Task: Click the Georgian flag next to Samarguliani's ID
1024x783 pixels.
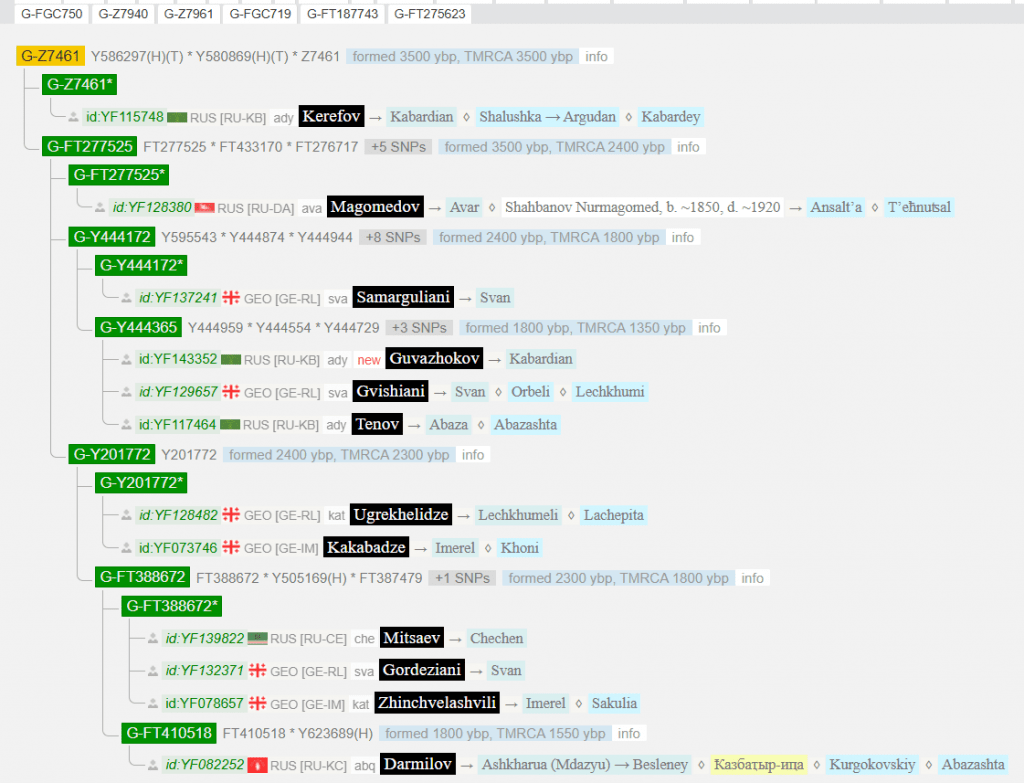Action: click(x=231, y=297)
